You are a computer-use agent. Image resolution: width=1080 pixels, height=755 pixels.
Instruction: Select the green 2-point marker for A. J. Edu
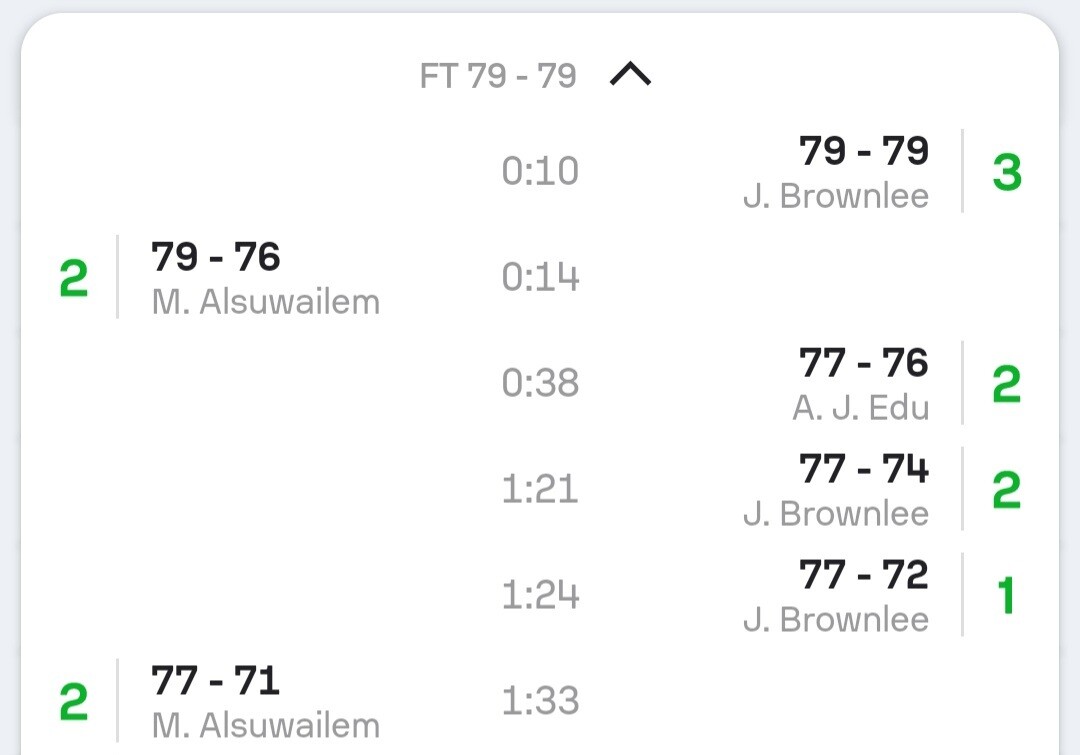(1006, 384)
